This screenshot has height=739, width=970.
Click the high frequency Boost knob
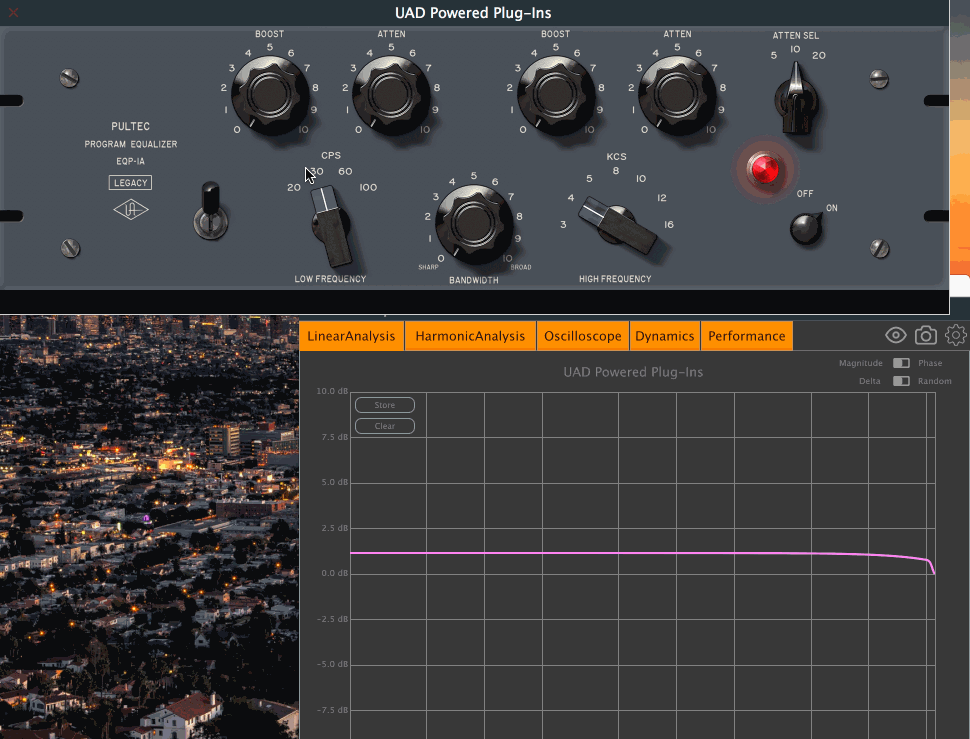pyautogui.click(x=555, y=94)
